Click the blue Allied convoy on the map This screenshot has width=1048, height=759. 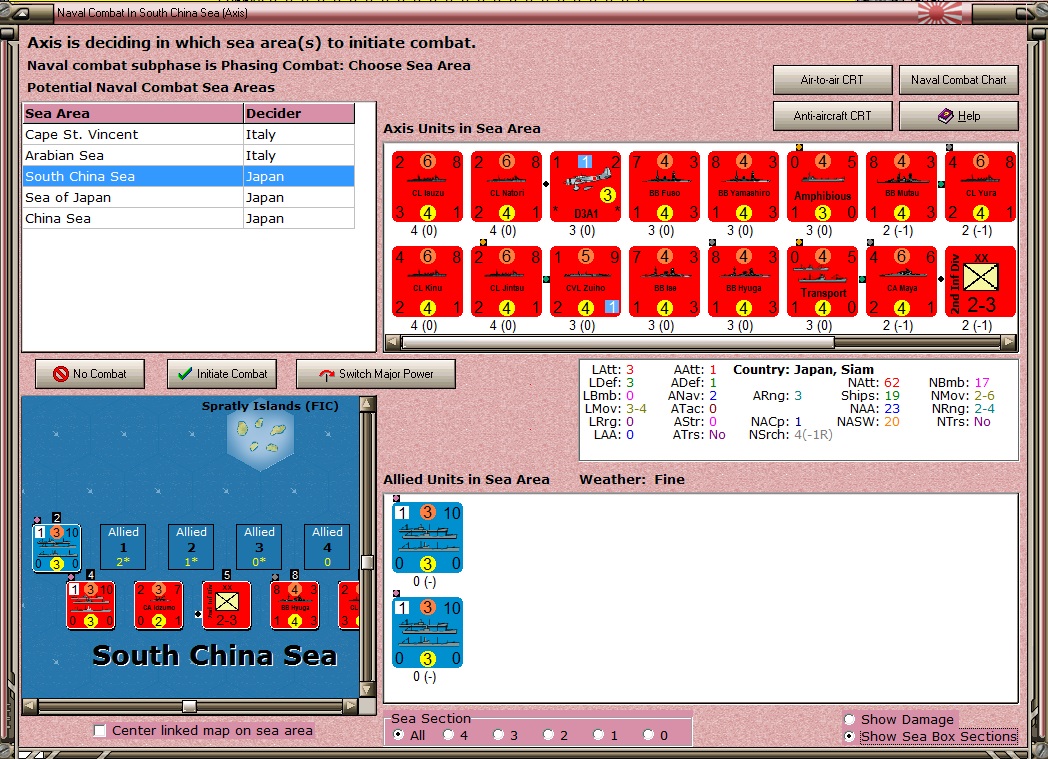tap(57, 548)
